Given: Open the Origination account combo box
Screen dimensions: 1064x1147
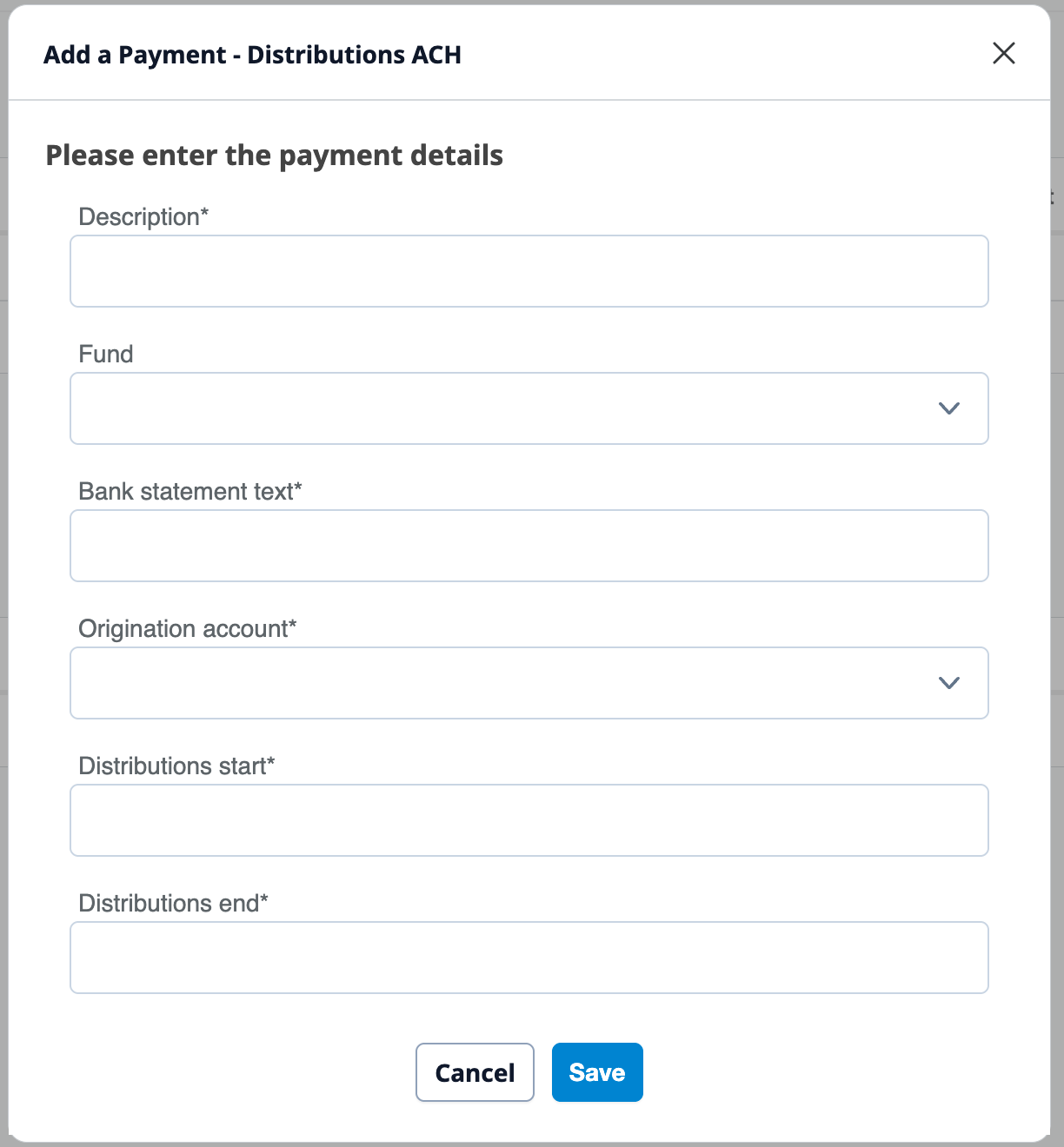Looking at the screenshot, I should 504,683.
